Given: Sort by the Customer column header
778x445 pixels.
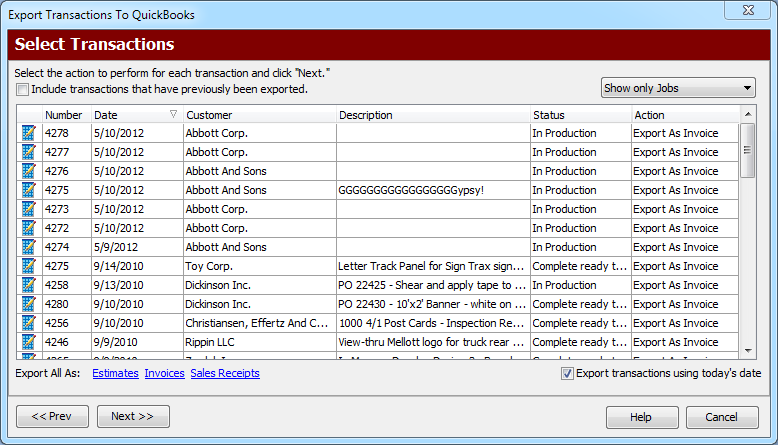Looking at the screenshot, I should click(x=259, y=115).
